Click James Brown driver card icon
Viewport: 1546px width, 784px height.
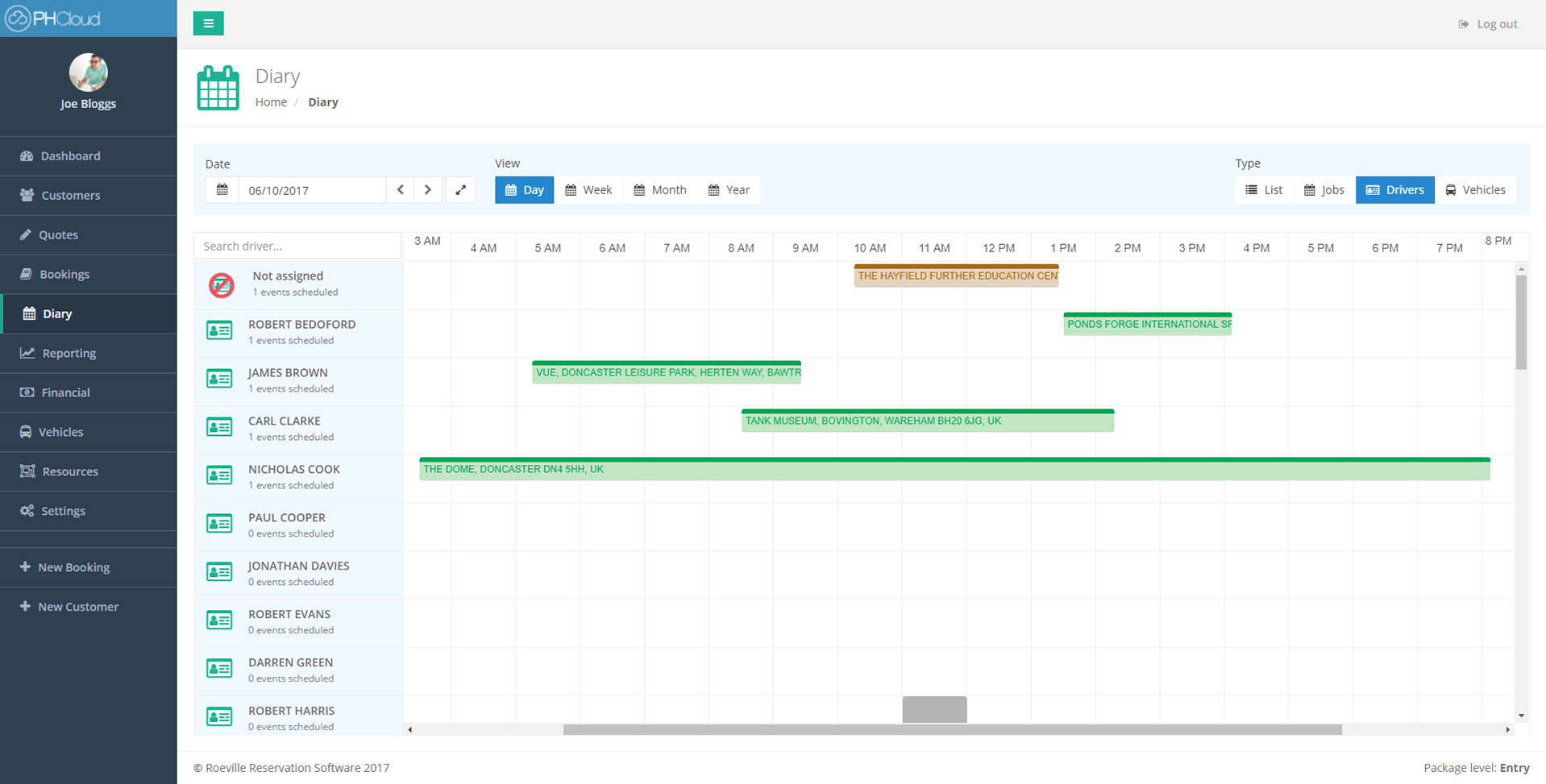pyautogui.click(x=219, y=379)
